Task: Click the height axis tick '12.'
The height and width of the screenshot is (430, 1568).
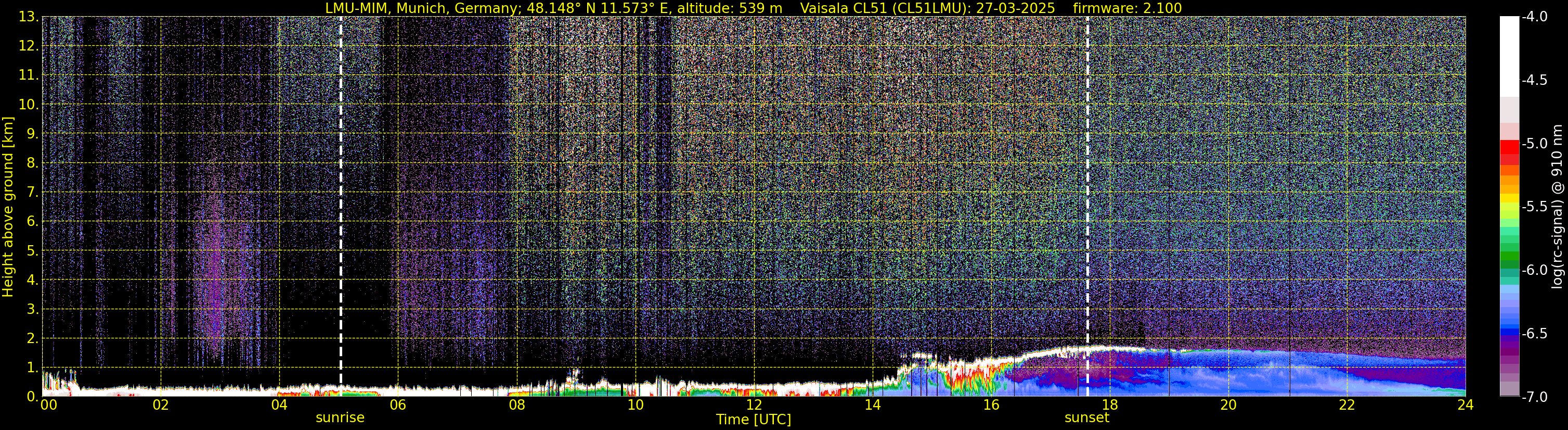Action: coord(29,46)
